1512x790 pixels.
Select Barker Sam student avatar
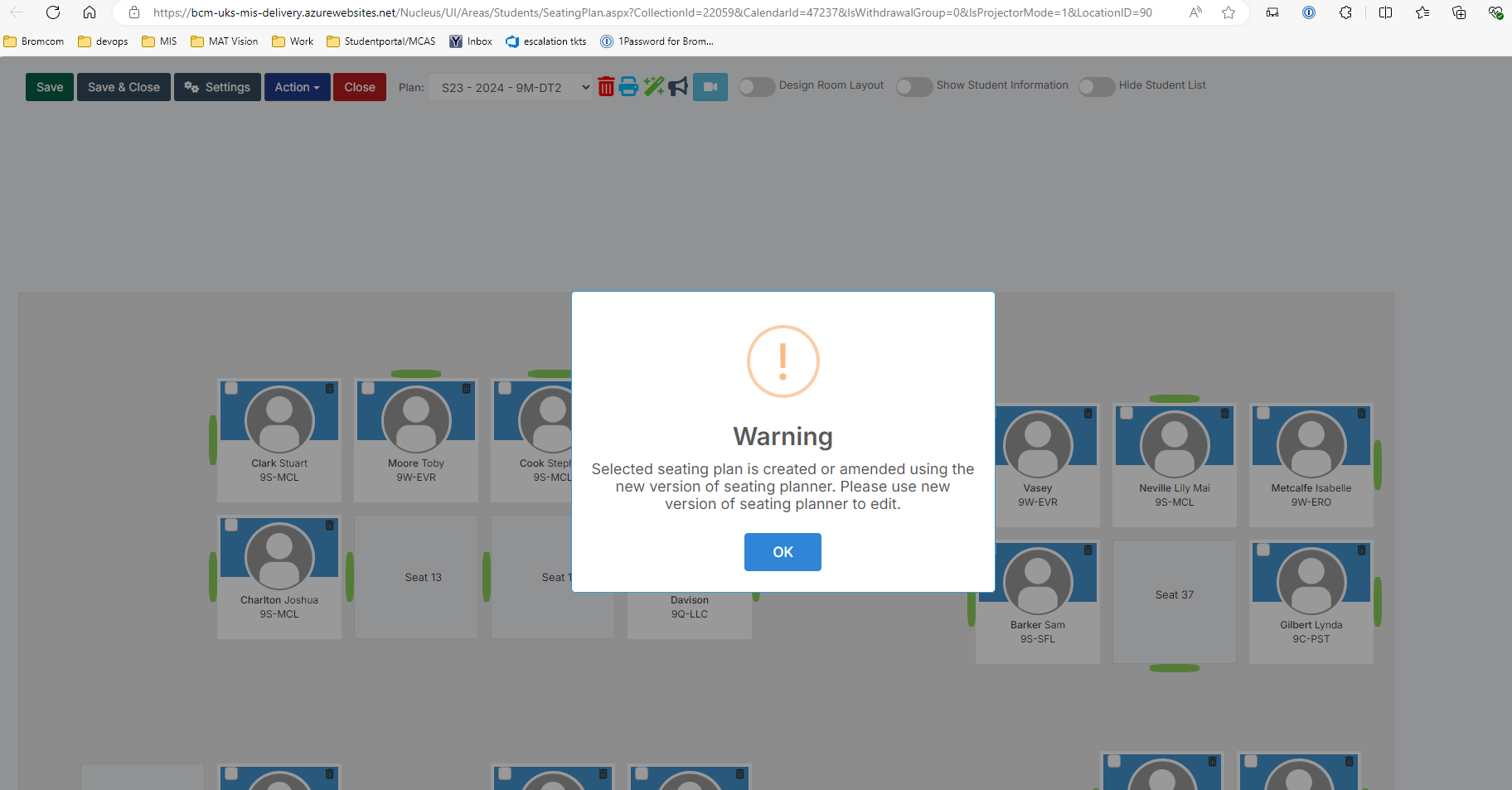(x=1038, y=580)
